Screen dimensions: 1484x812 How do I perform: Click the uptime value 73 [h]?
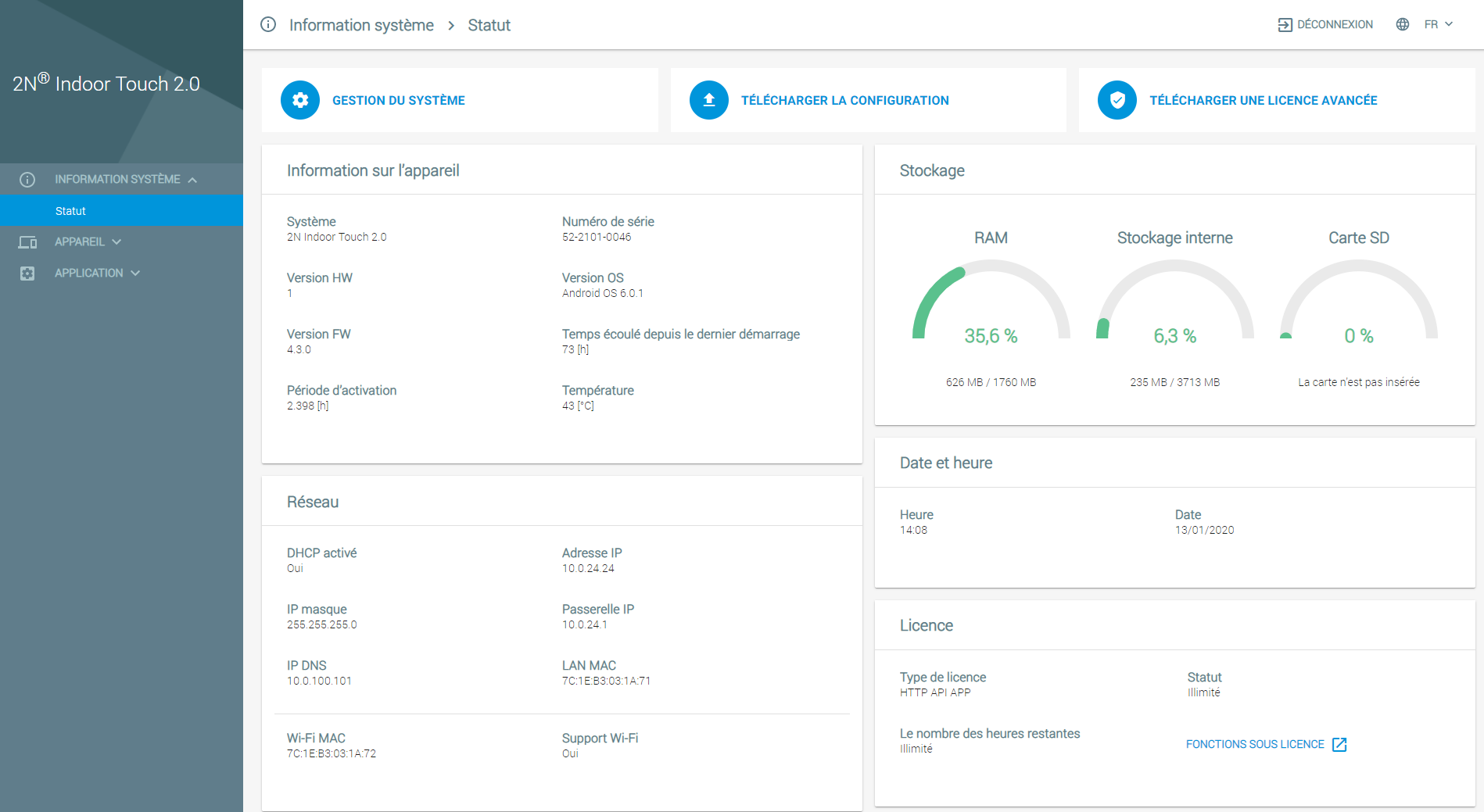click(x=575, y=349)
